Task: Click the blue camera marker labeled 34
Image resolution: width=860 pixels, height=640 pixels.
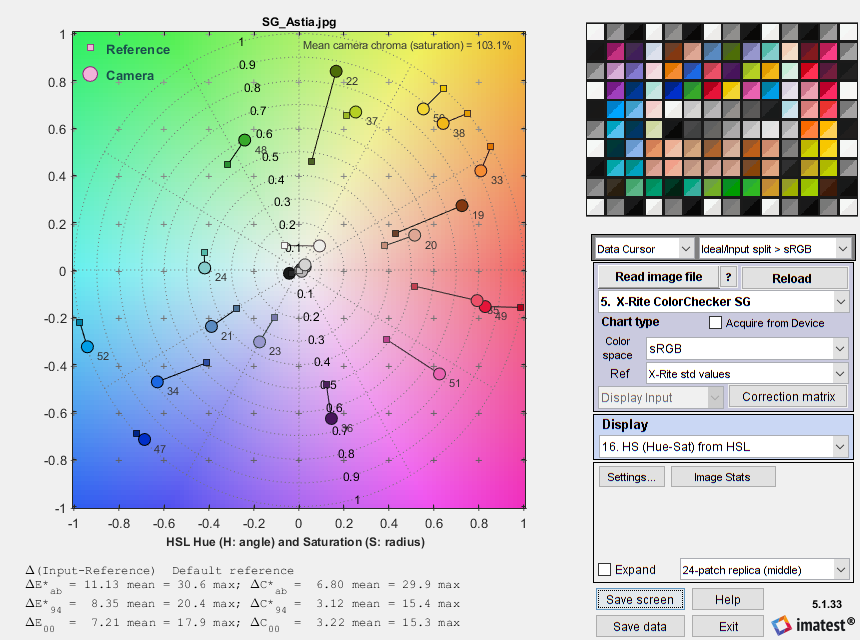Action: 157,382
